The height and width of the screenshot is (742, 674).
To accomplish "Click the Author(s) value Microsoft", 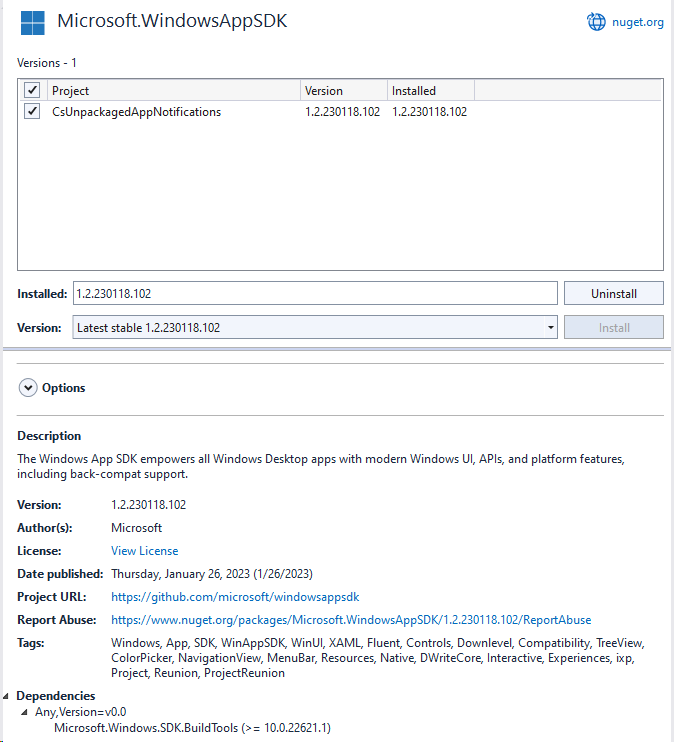I will [x=136, y=528].
